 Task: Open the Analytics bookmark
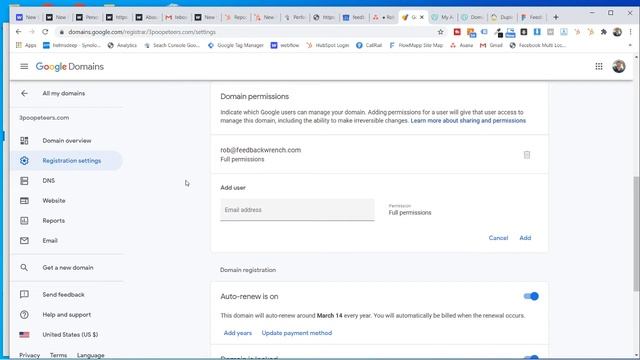click(x=122, y=45)
